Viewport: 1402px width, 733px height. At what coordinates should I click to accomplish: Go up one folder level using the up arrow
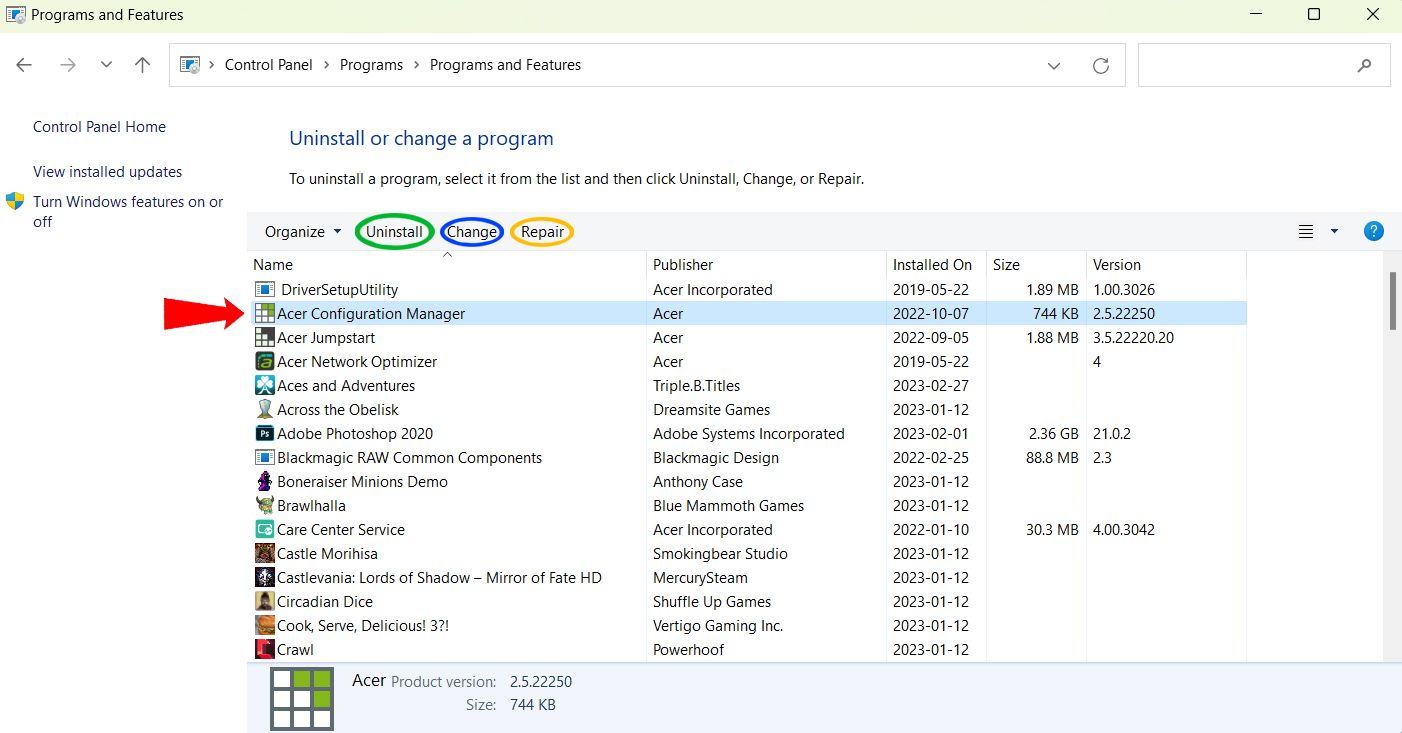142,65
